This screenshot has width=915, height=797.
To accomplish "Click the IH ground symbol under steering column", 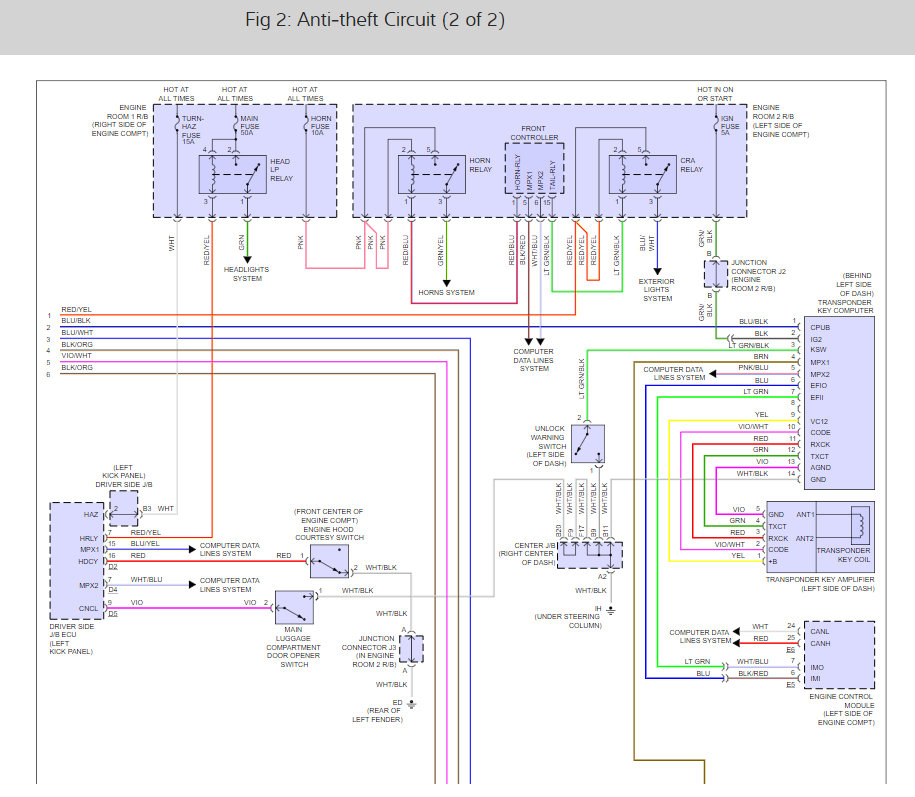I will (610, 611).
